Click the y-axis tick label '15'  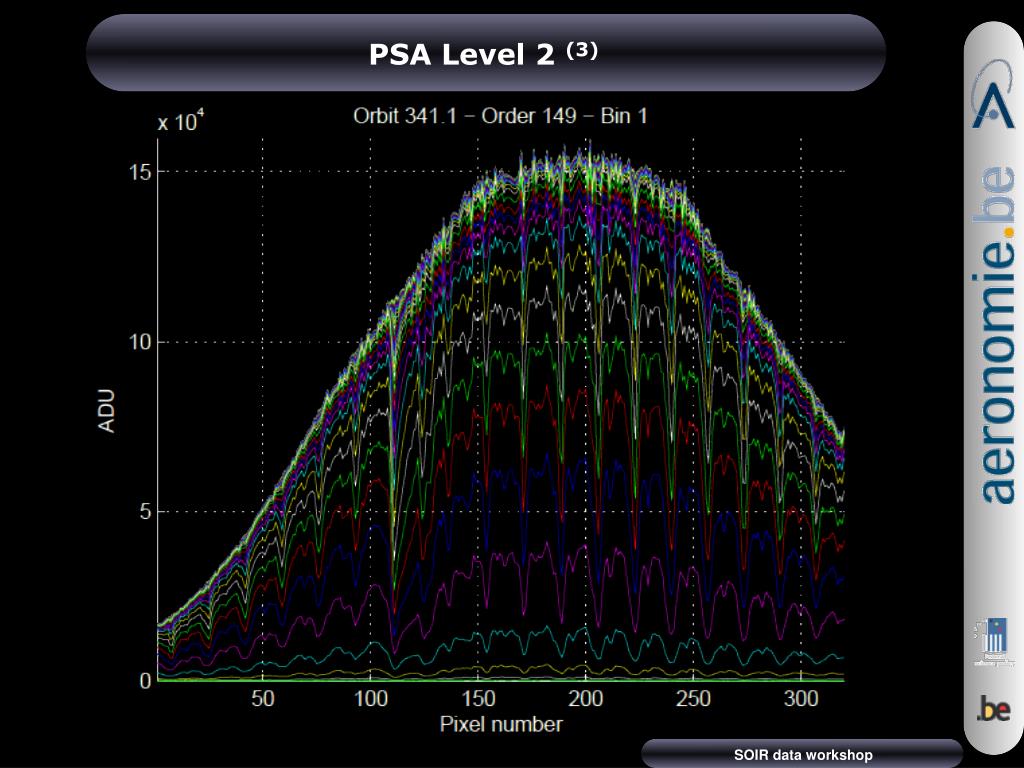point(140,172)
